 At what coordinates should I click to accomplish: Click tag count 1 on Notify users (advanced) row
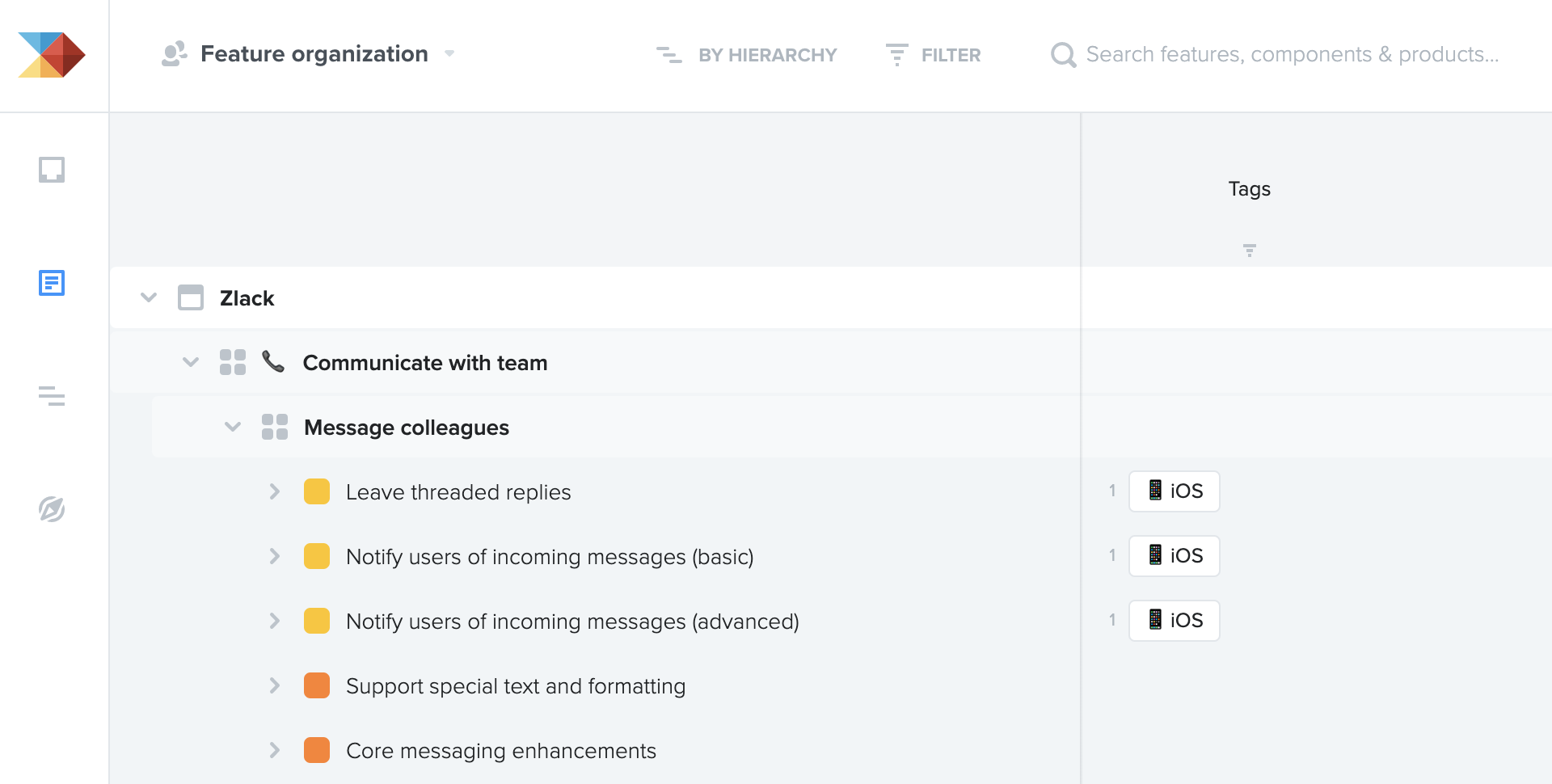(x=1112, y=620)
